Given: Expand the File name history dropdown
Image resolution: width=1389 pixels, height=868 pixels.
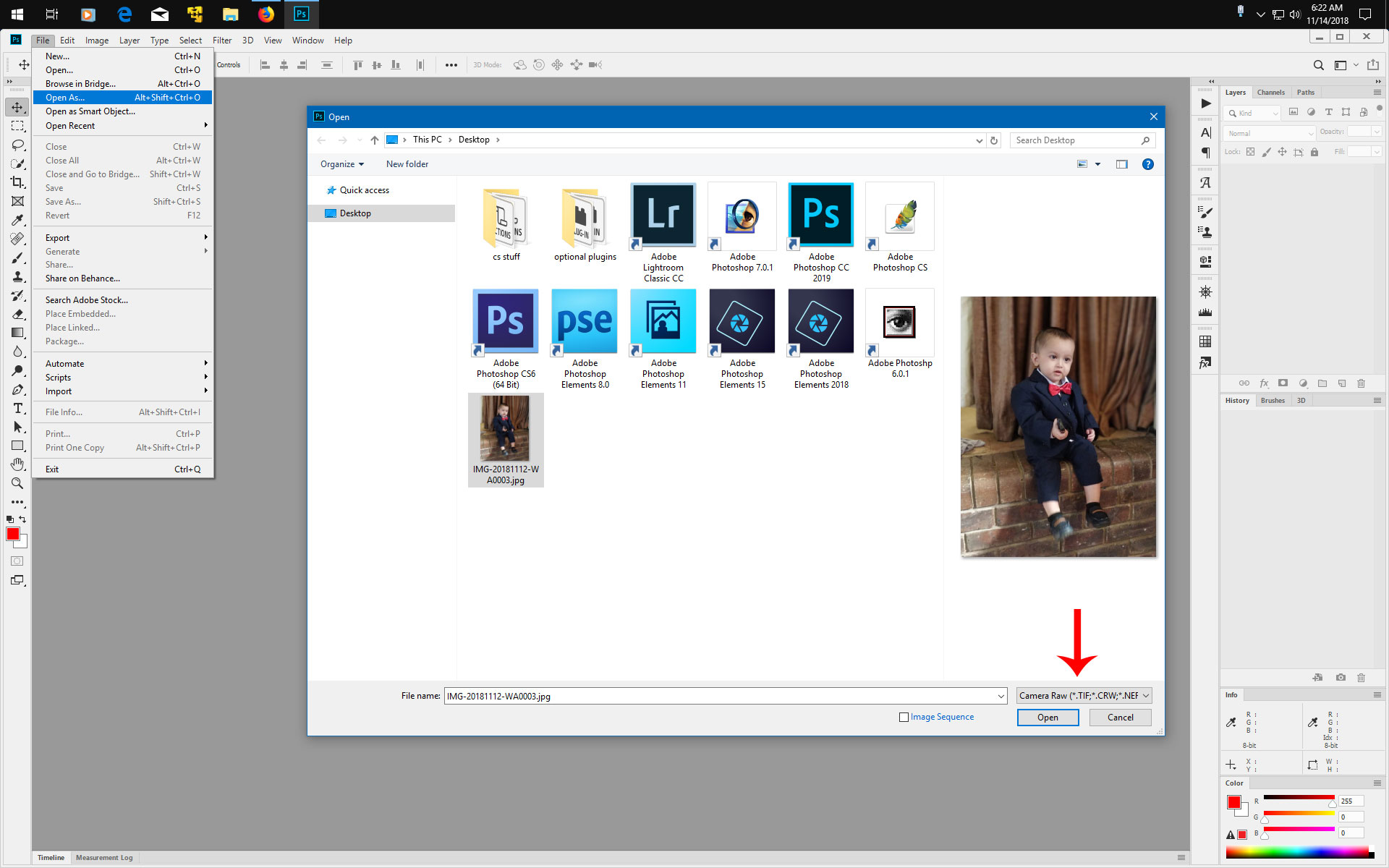Looking at the screenshot, I should (1001, 696).
